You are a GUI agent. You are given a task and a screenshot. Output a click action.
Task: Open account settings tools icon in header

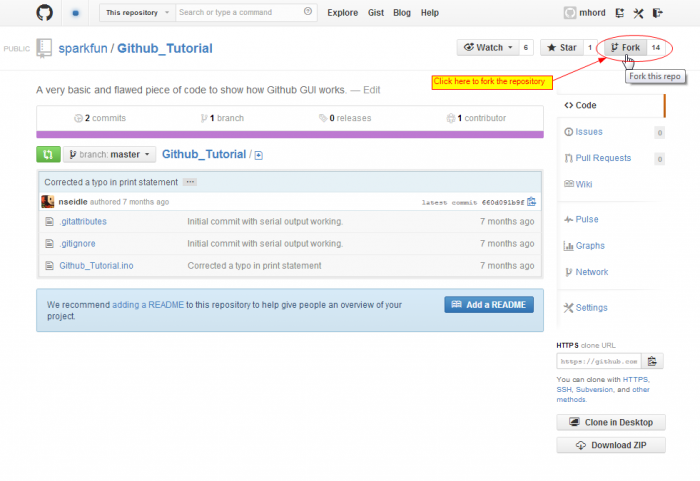[x=638, y=13]
